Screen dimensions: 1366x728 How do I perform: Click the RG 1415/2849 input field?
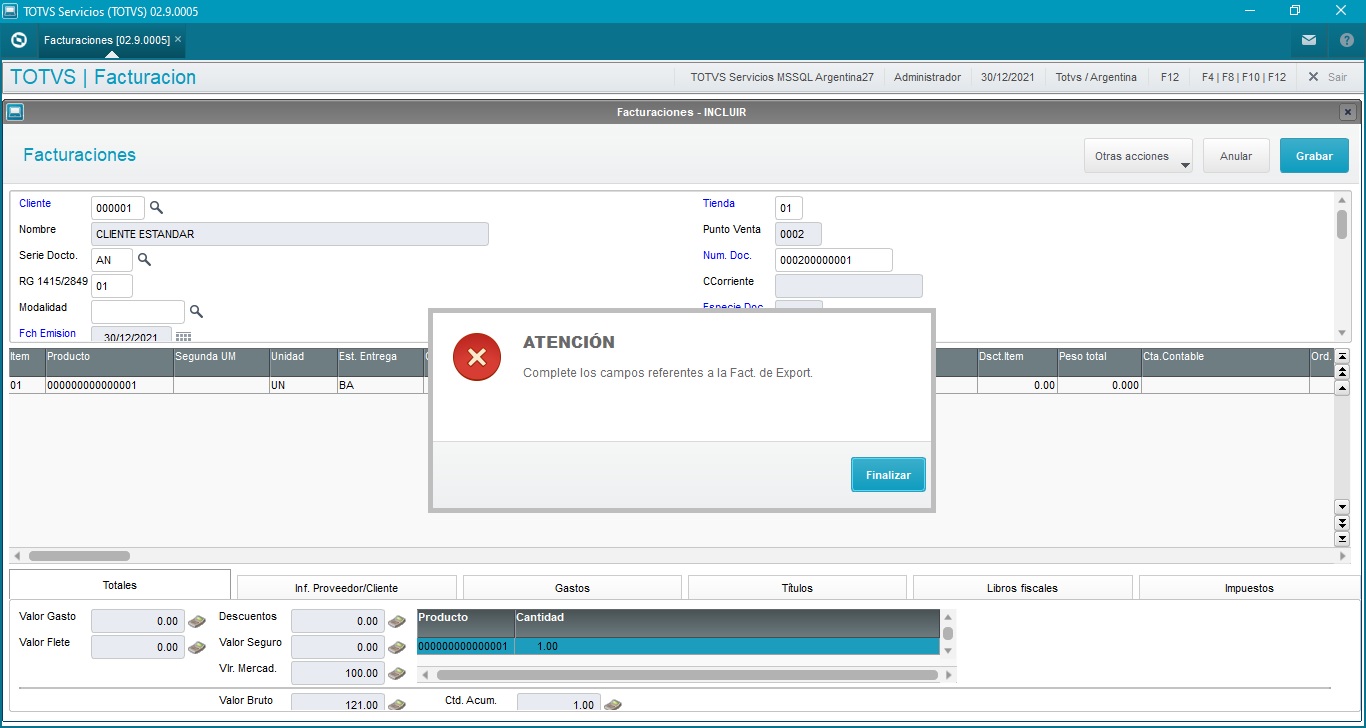[x=112, y=286]
